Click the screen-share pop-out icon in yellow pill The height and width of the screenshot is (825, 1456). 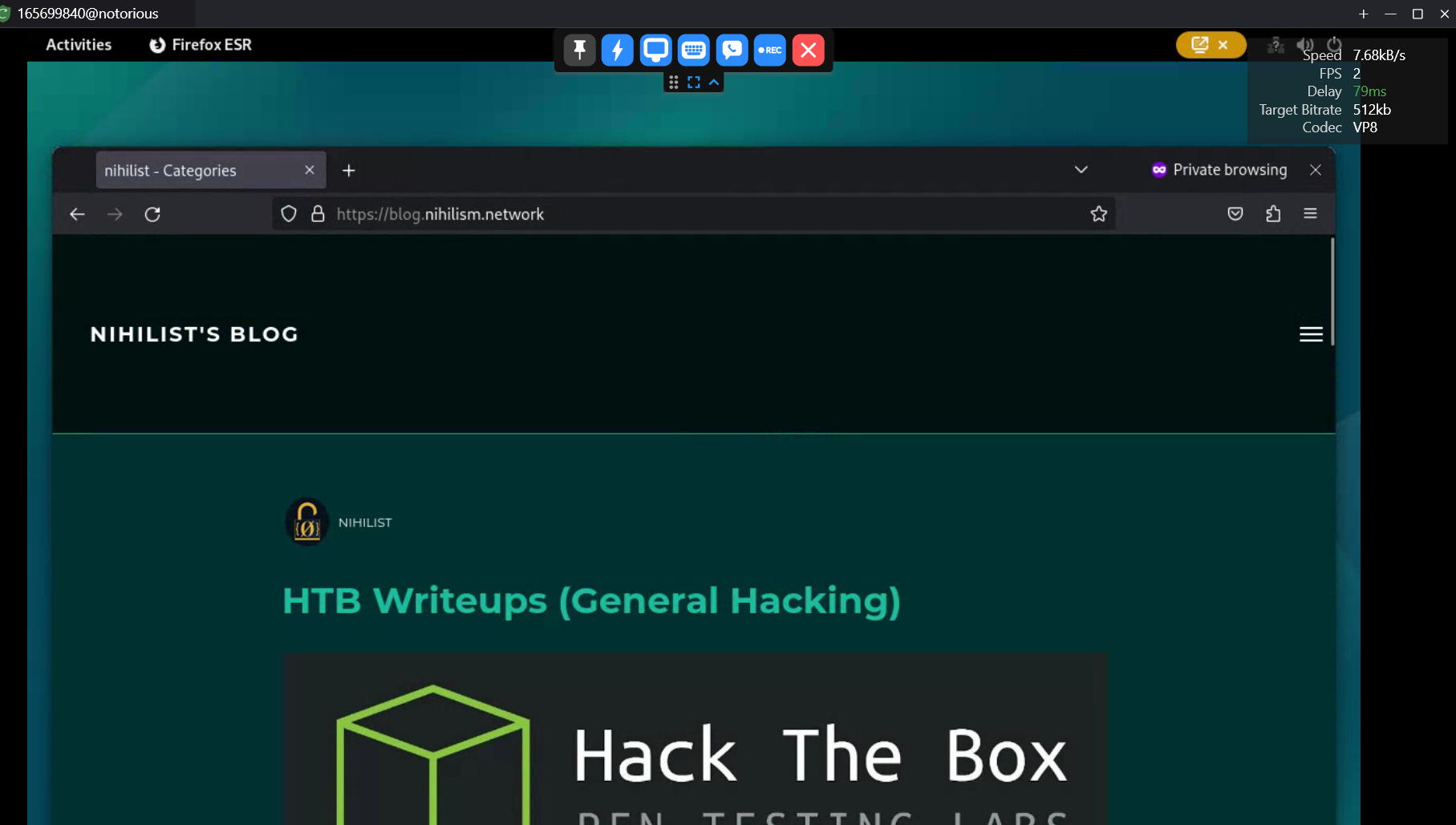click(x=1199, y=45)
